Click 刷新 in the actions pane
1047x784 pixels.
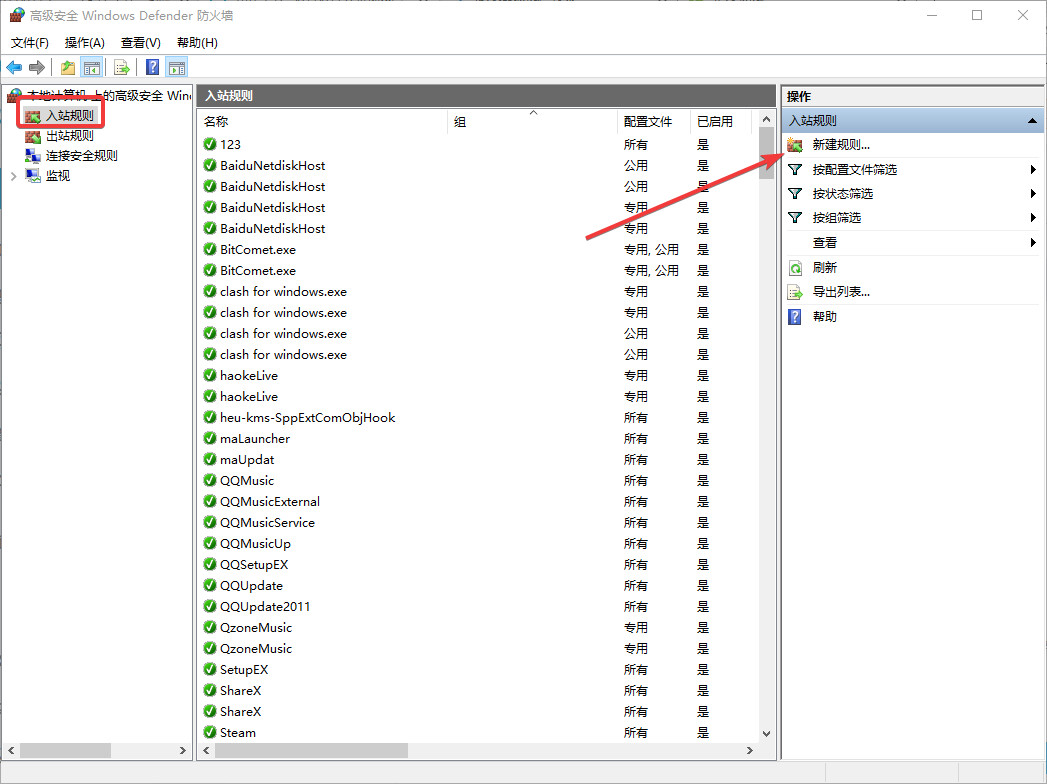825,268
